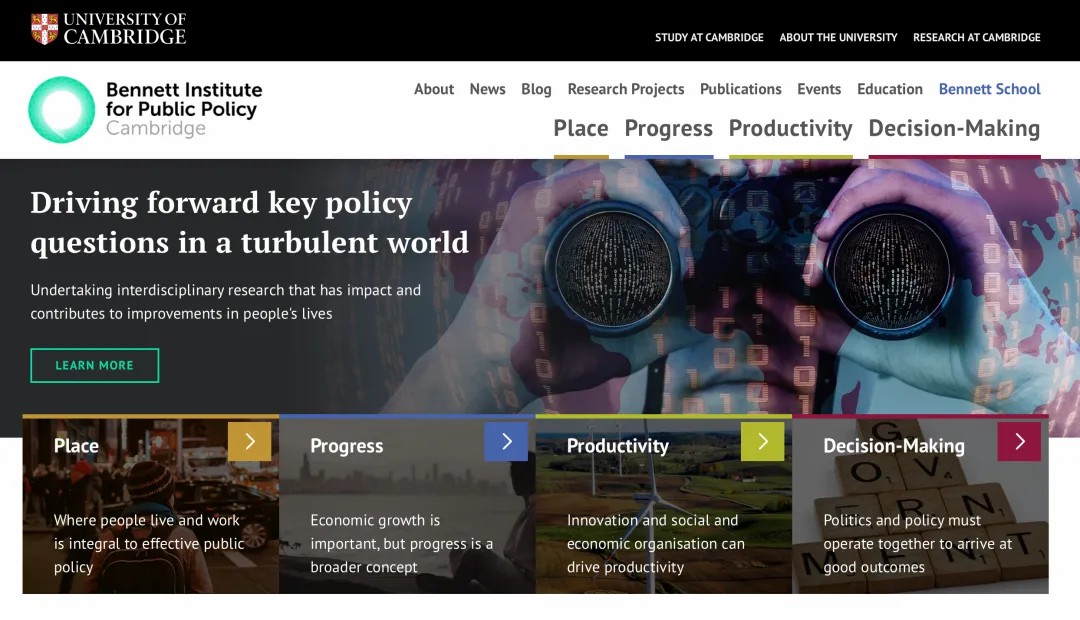
Task: Click the University of Cambridge wordmark
Action: coord(125,29)
